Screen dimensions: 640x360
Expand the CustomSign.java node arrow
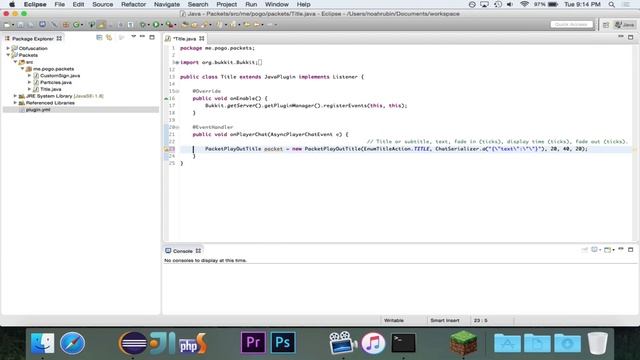29,76
